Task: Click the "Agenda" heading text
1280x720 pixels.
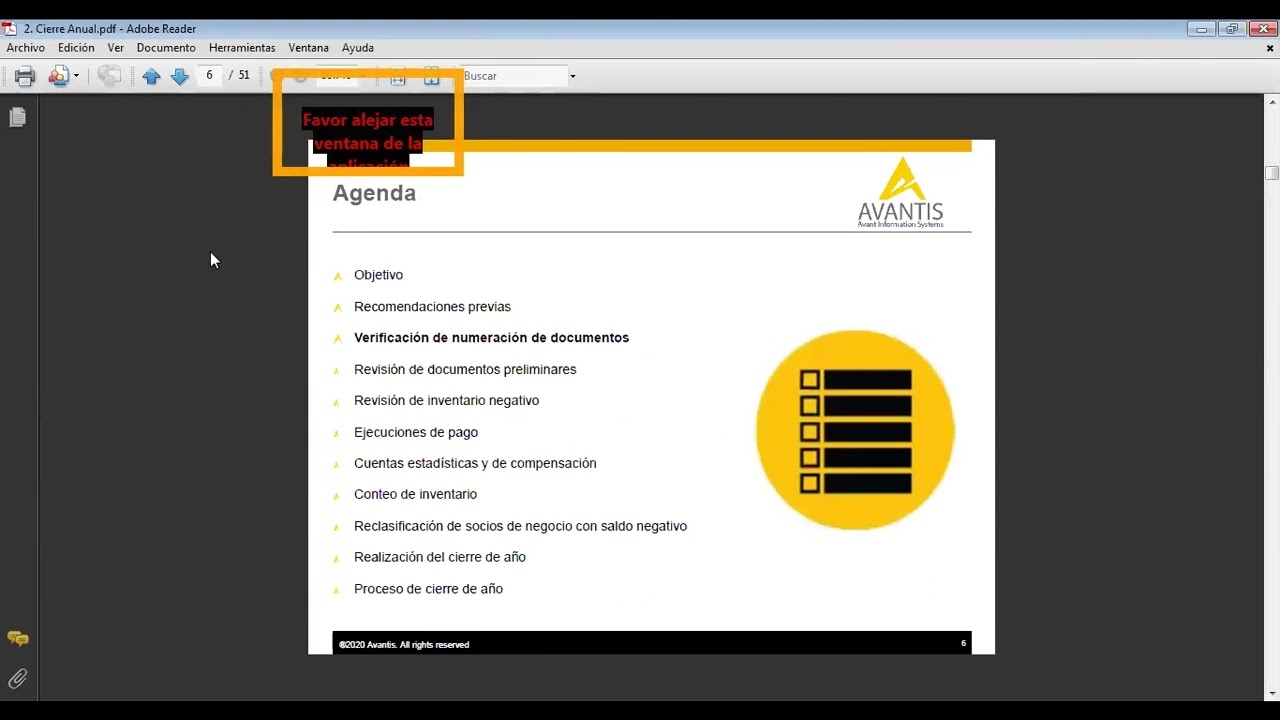Action: tap(374, 193)
